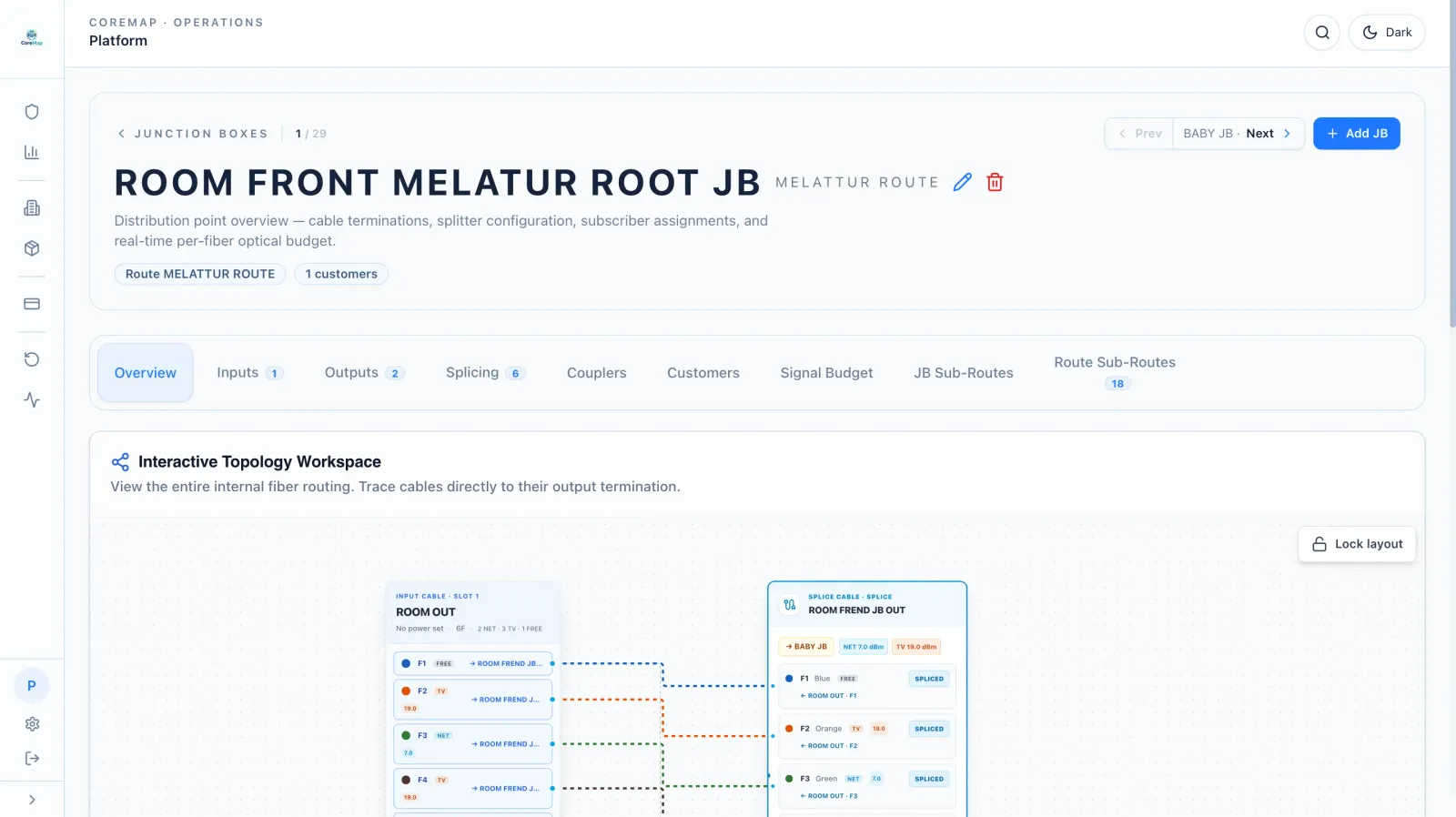Open the Customers tab
The image size is (1456, 817).
(x=703, y=373)
